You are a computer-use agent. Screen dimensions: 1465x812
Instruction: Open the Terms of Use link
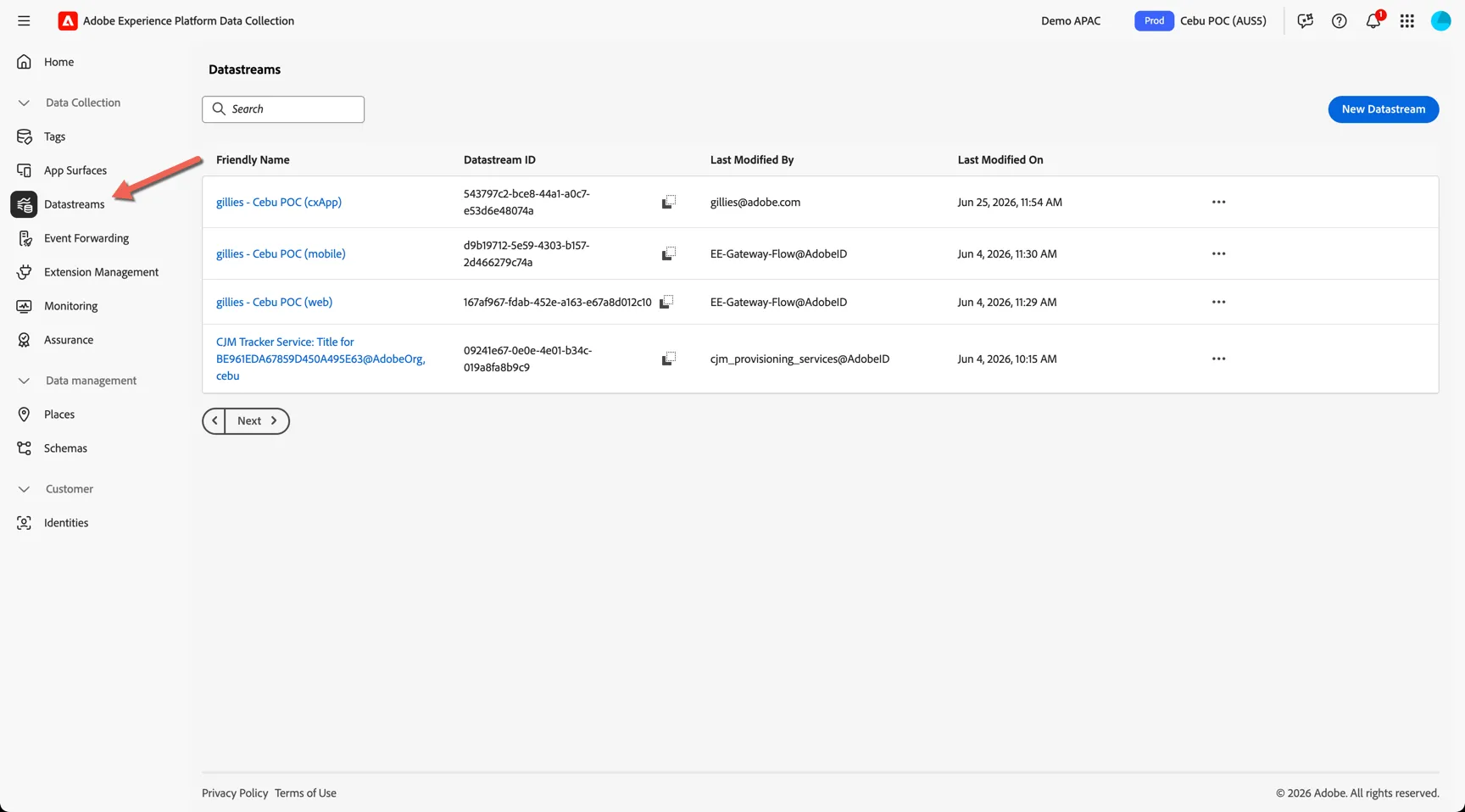click(x=305, y=793)
